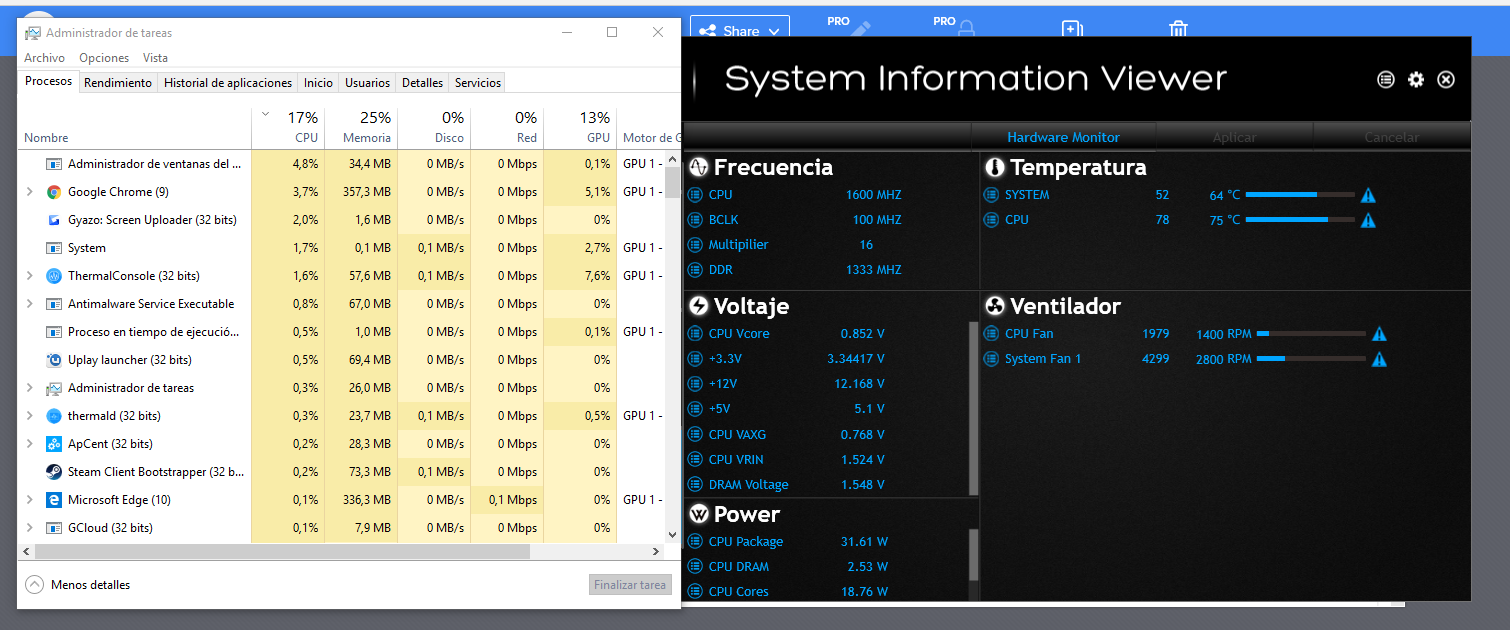Viewport: 1510px width, 630px height.
Task: Expand the Administrador de tareas process group
Action: [x=29, y=388]
